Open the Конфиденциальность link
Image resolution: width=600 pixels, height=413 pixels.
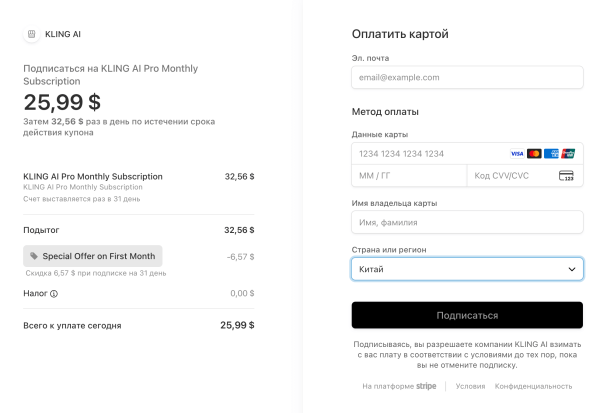pos(534,386)
